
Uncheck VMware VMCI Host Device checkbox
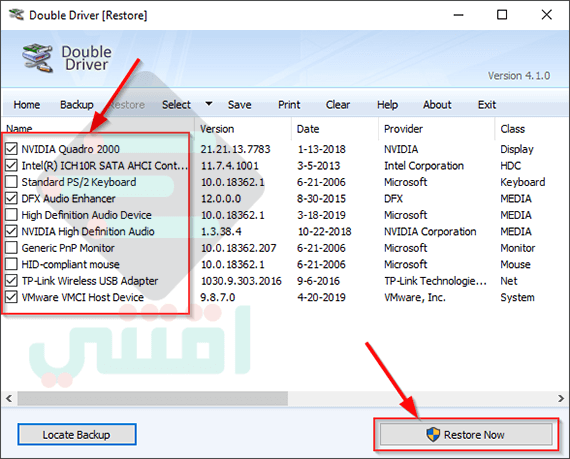(x=11, y=297)
